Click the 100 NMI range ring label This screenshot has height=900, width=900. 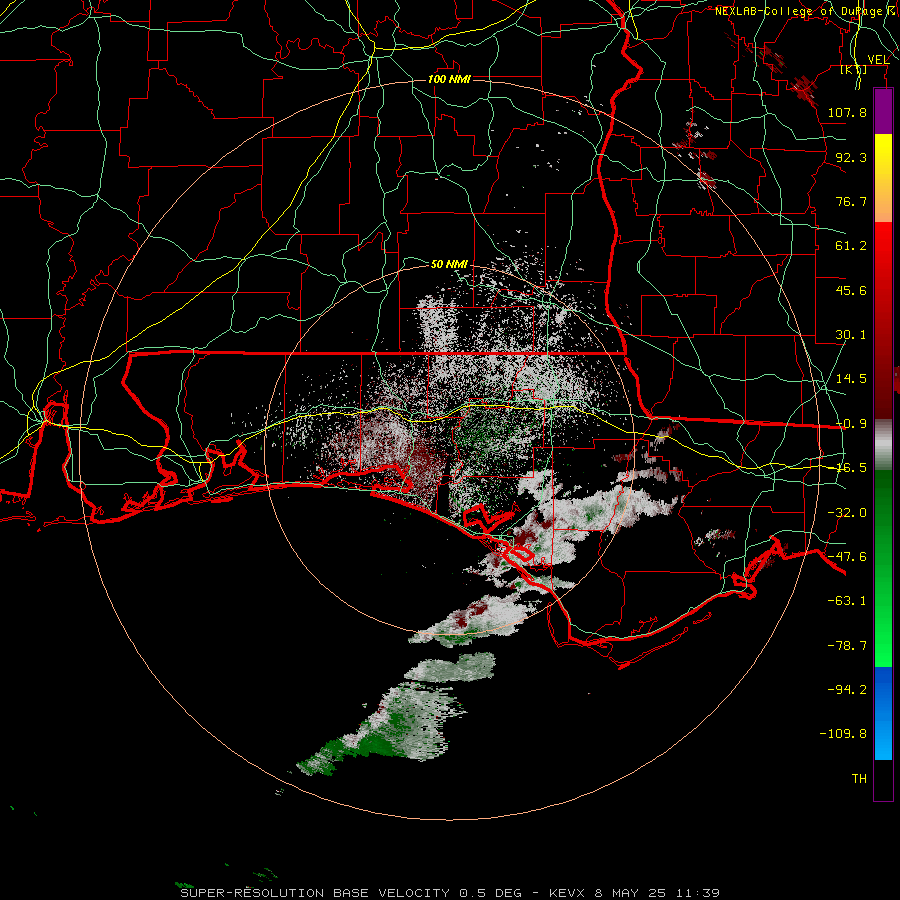[449, 79]
